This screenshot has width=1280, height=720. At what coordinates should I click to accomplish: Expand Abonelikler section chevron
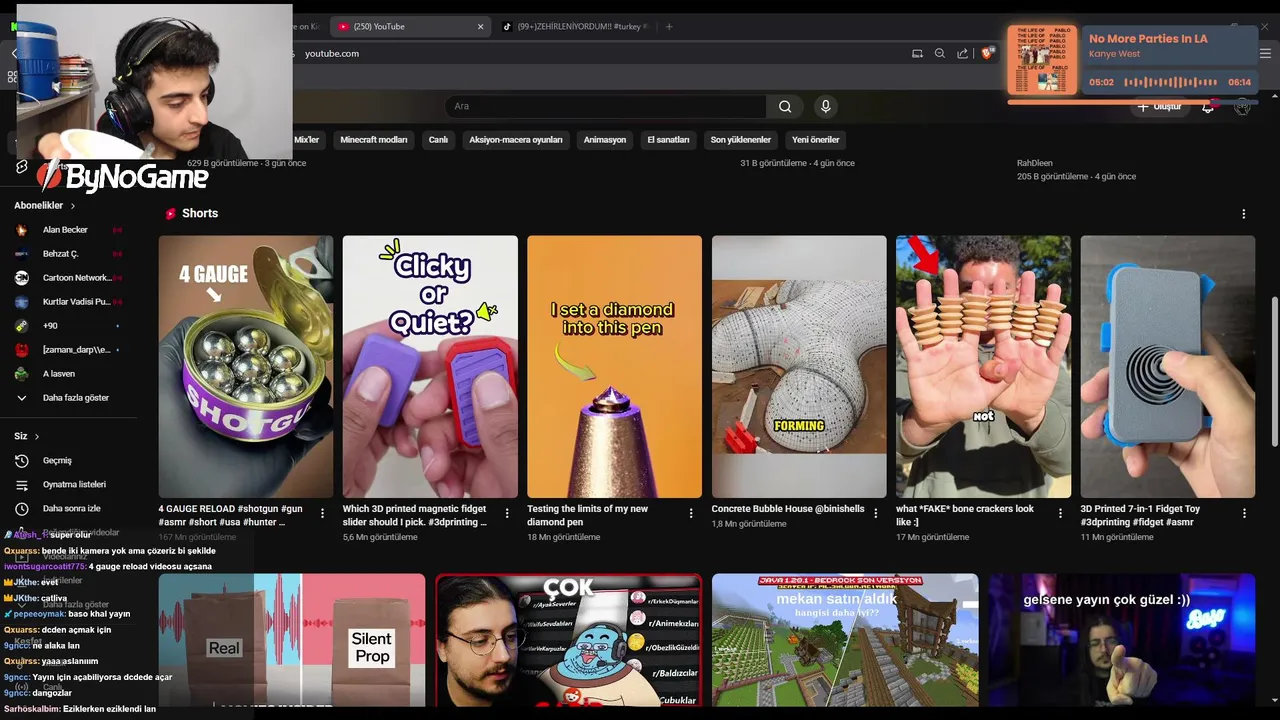coord(72,206)
